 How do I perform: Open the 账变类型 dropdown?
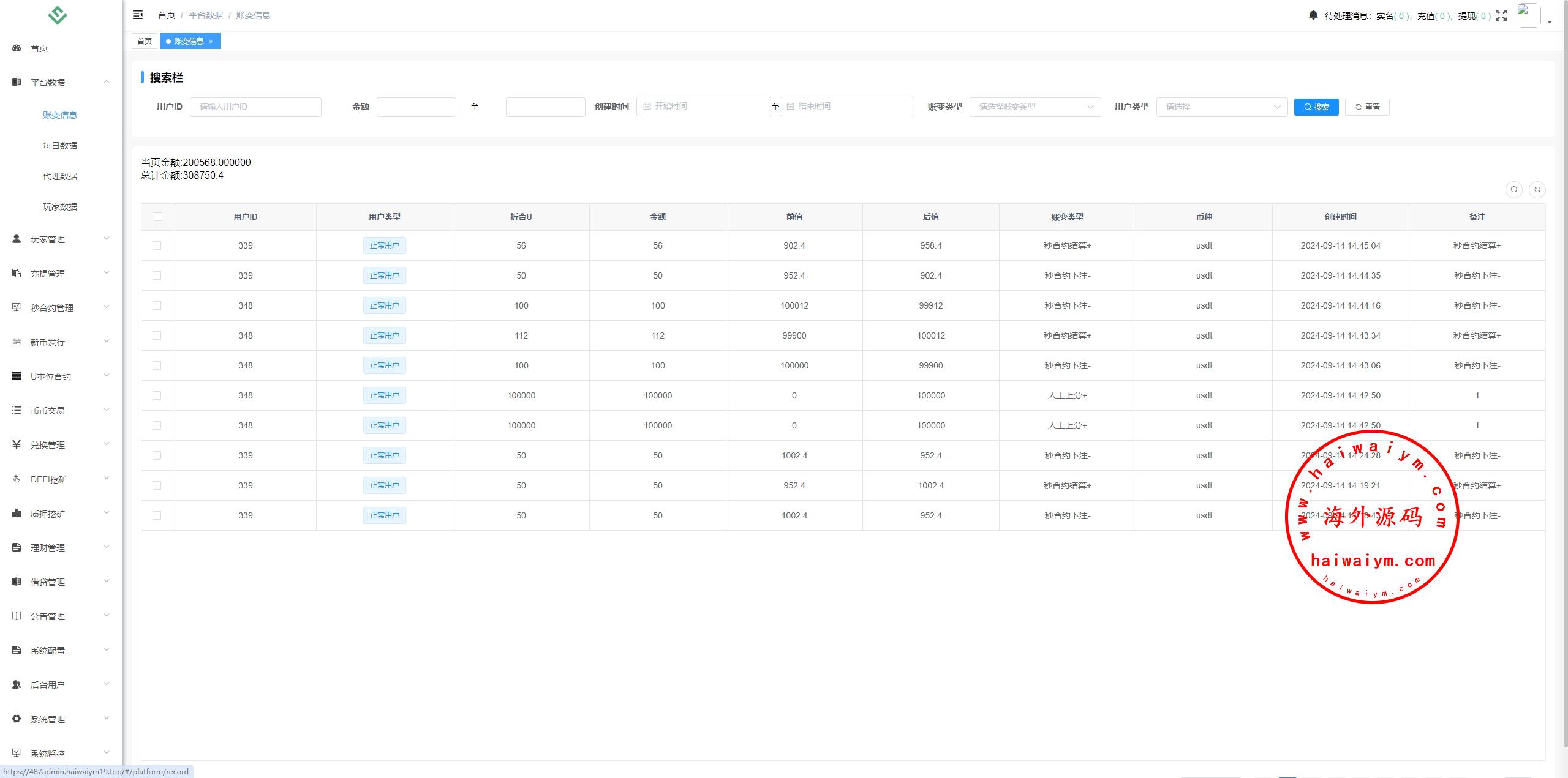(1035, 107)
